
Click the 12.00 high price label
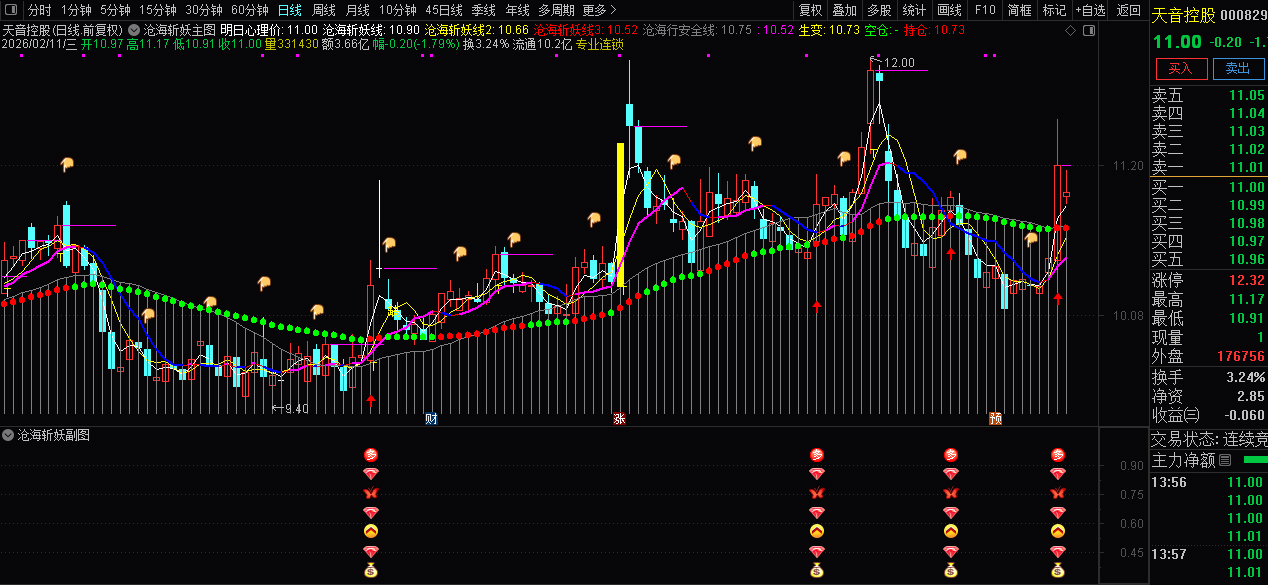tap(899, 63)
